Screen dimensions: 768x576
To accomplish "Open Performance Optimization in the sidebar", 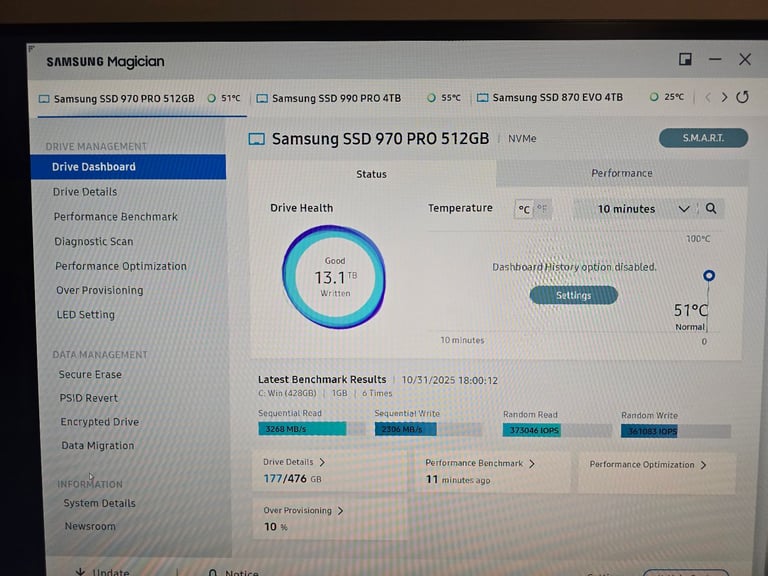I will click(121, 266).
